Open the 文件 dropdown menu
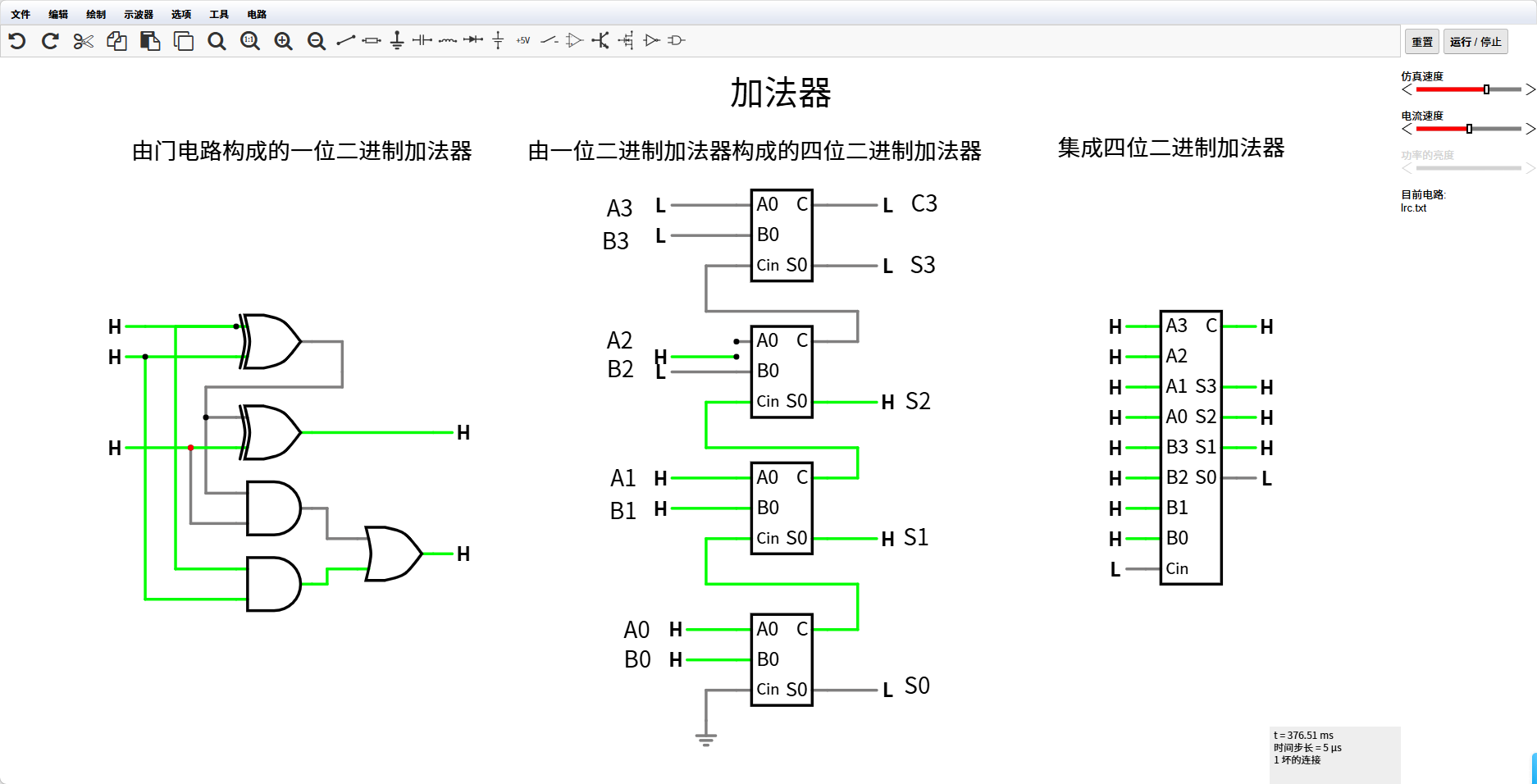This screenshot has width=1537, height=784. (x=21, y=14)
